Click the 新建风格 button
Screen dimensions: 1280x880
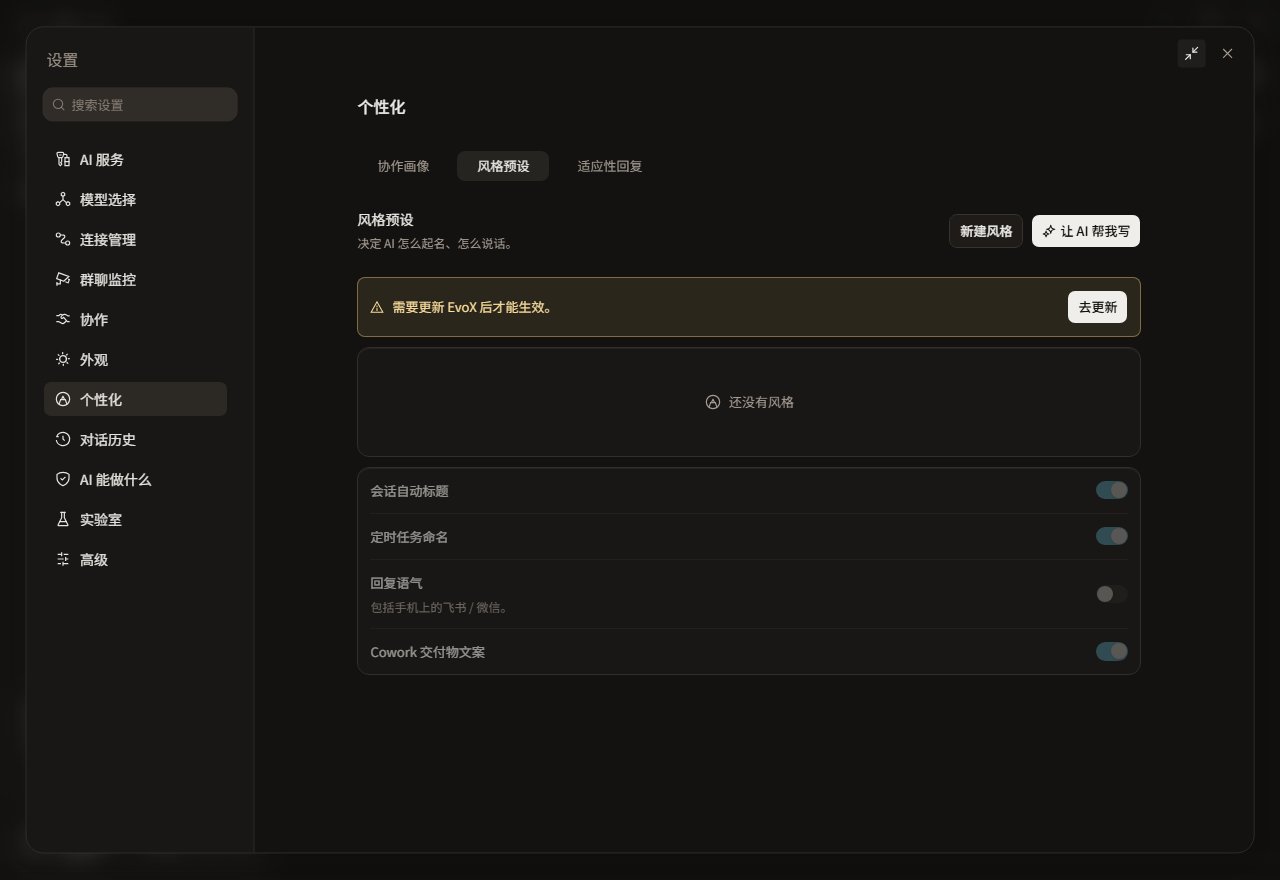[986, 231]
